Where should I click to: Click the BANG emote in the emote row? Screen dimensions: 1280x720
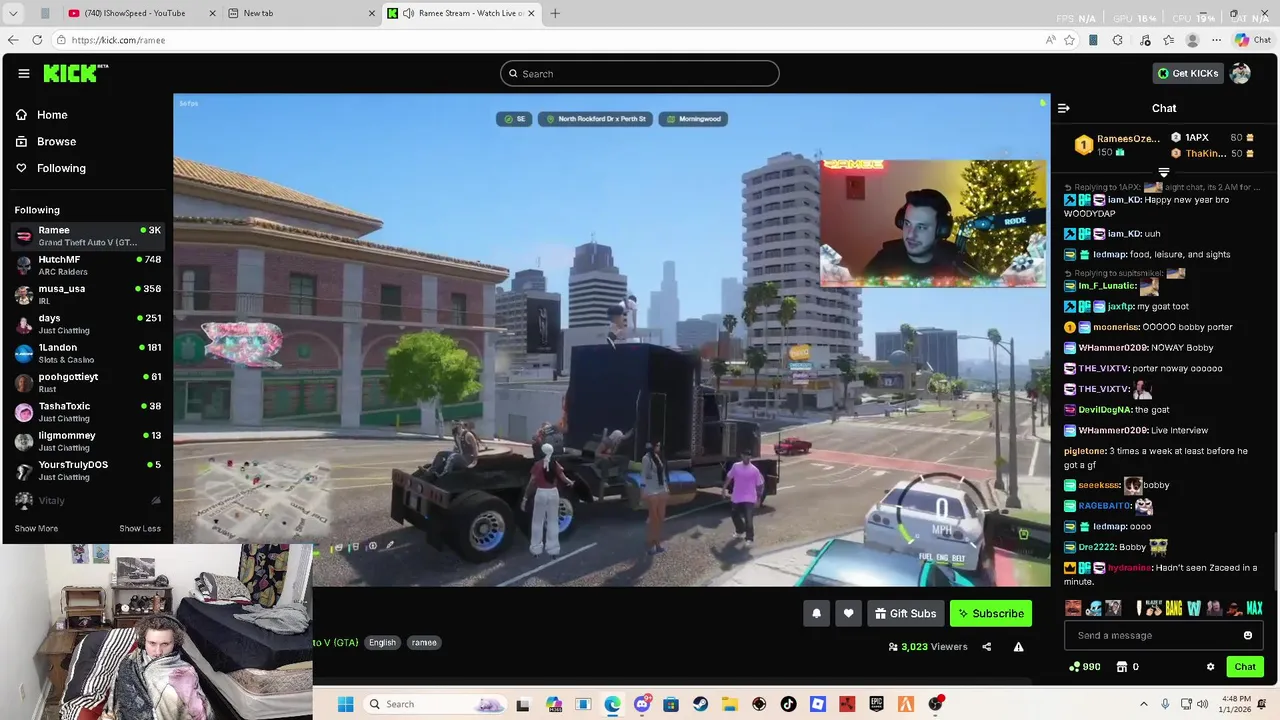(1174, 608)
